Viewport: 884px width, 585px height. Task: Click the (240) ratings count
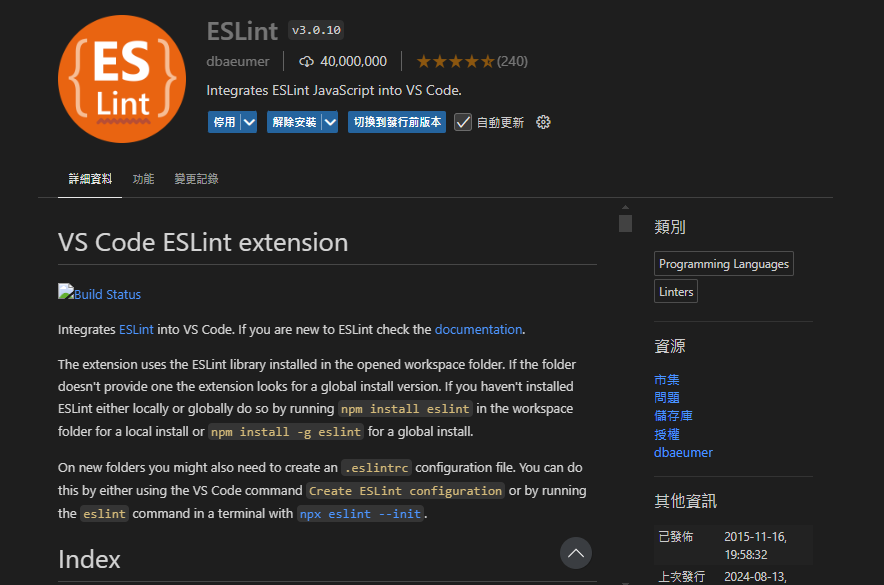(x=512, y=61)
